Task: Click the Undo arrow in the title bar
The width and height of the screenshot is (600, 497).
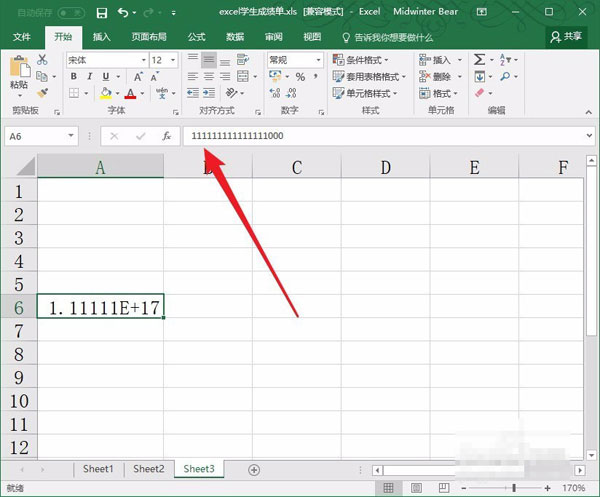Action: (124, 12)
